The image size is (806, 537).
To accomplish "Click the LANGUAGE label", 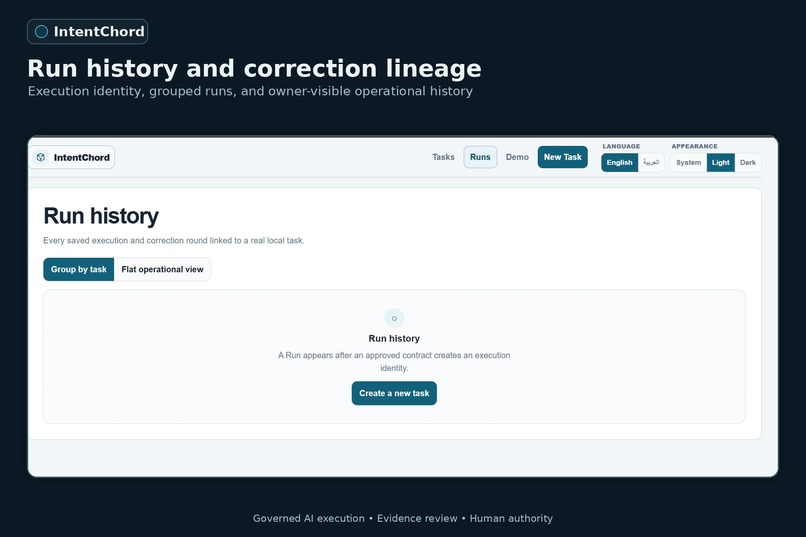I will tap(621, 146).
